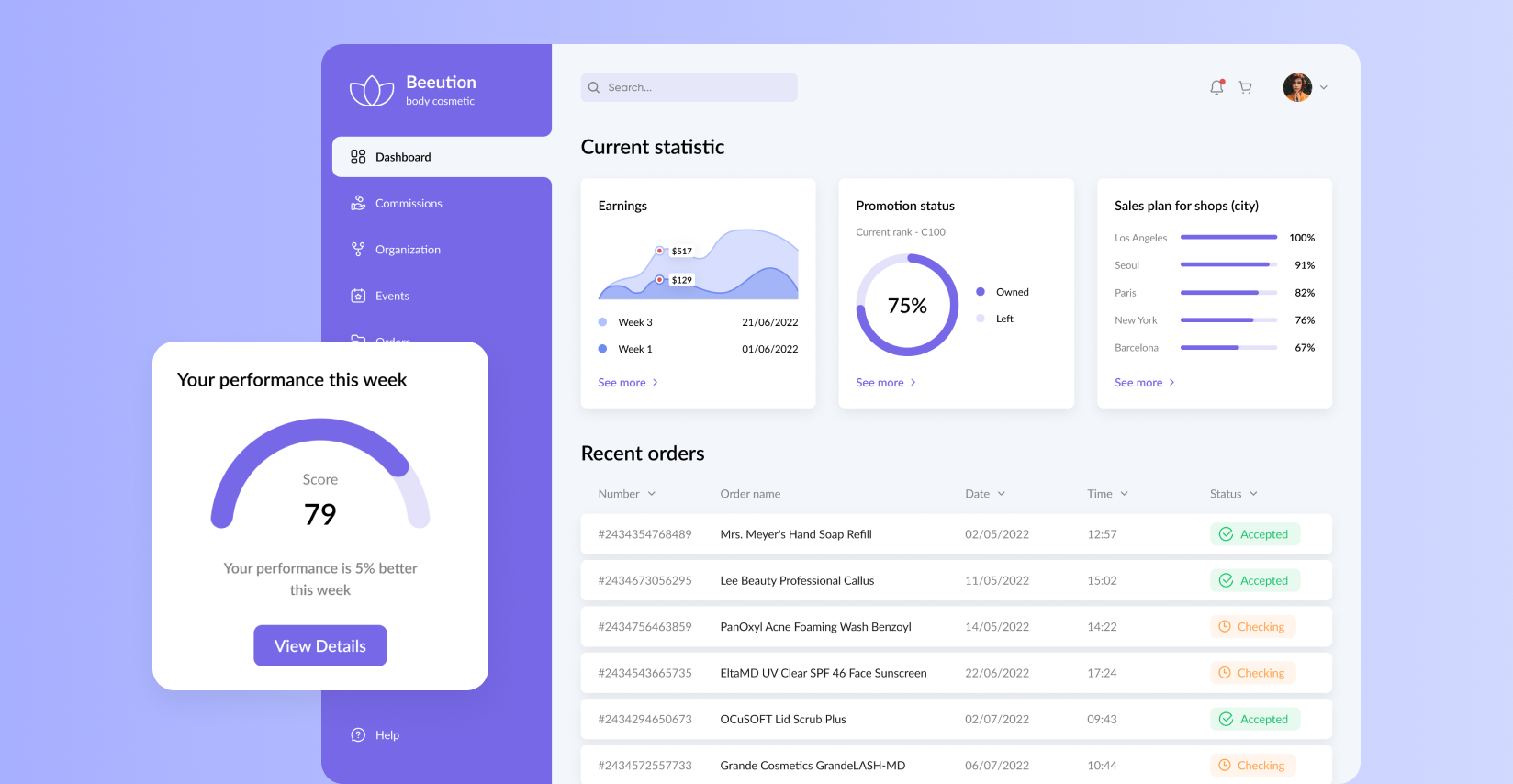The height and width of the screenshot is (784, 1513).
Task: Click the Commissions hand-coin icon
Action: click(x=358, y=203)
